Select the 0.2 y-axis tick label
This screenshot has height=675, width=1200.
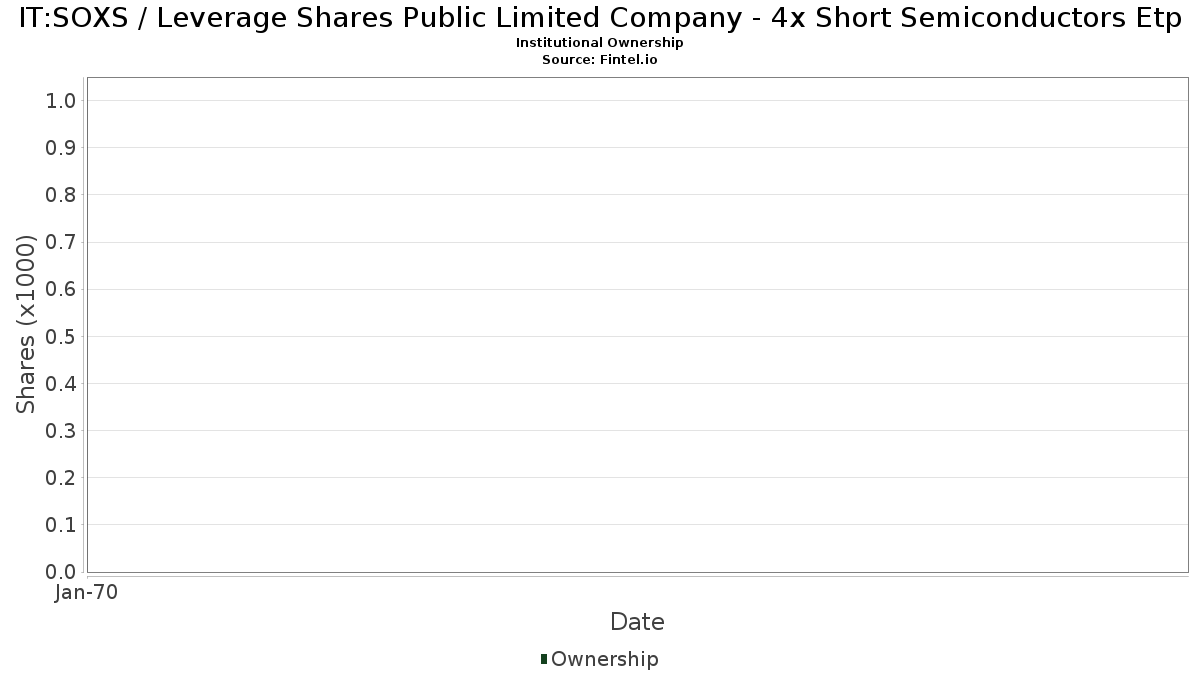[61, 478]
